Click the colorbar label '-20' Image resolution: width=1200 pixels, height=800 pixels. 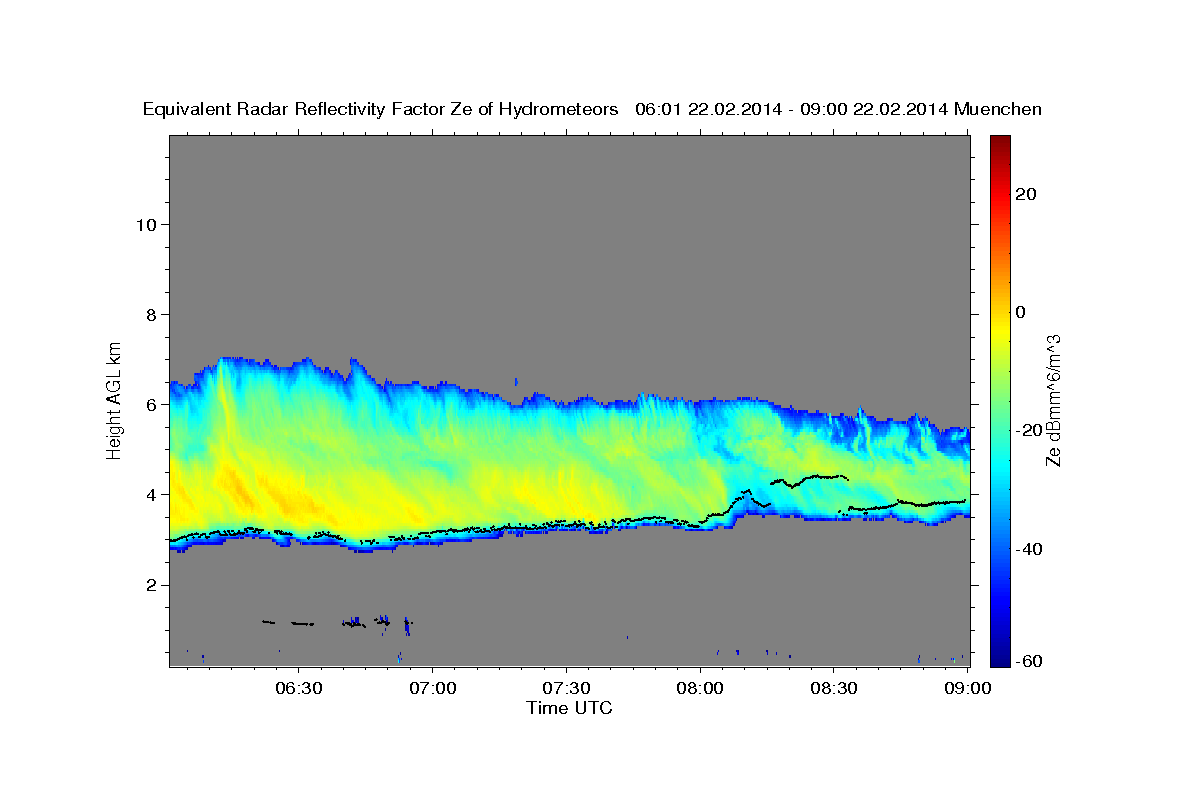(1029, 430)
